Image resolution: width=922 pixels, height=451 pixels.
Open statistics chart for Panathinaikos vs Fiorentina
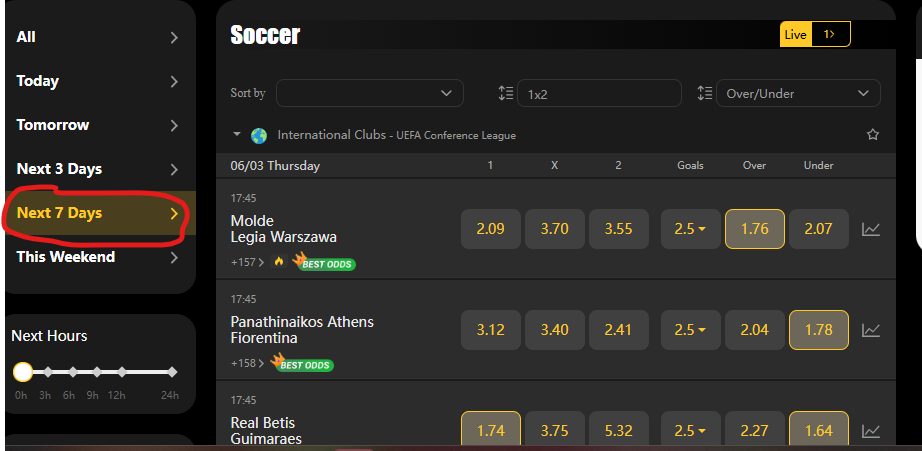coord(871,329)
